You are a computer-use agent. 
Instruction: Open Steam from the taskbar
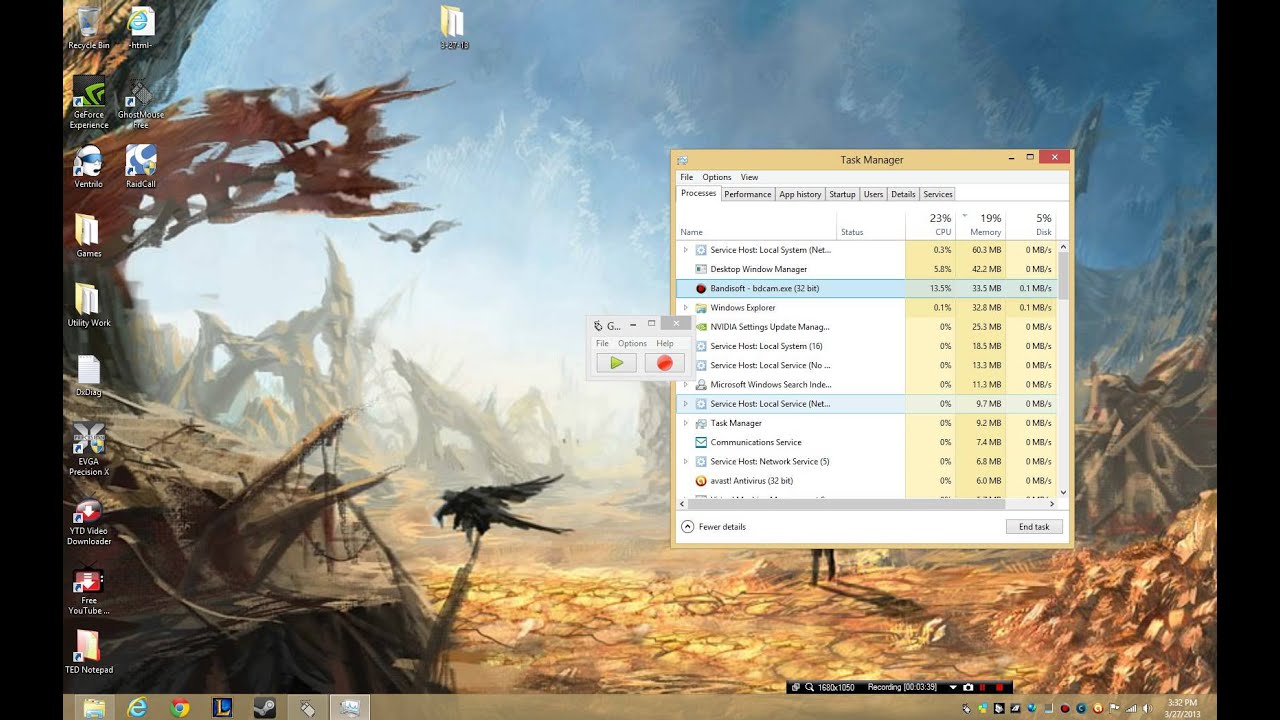pyautogui.click(x=266, y=707)
